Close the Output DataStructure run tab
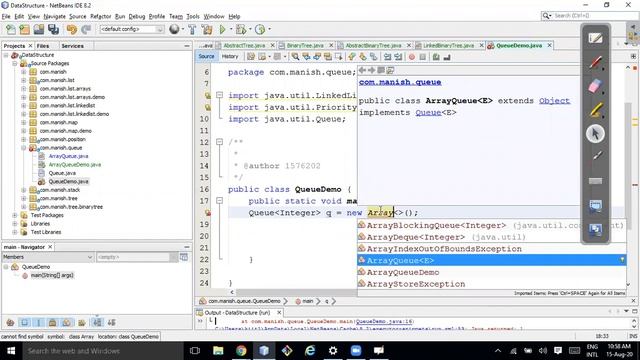Image resolution: width=640 pixels, height=360 pixels. [x=279, y=313]
